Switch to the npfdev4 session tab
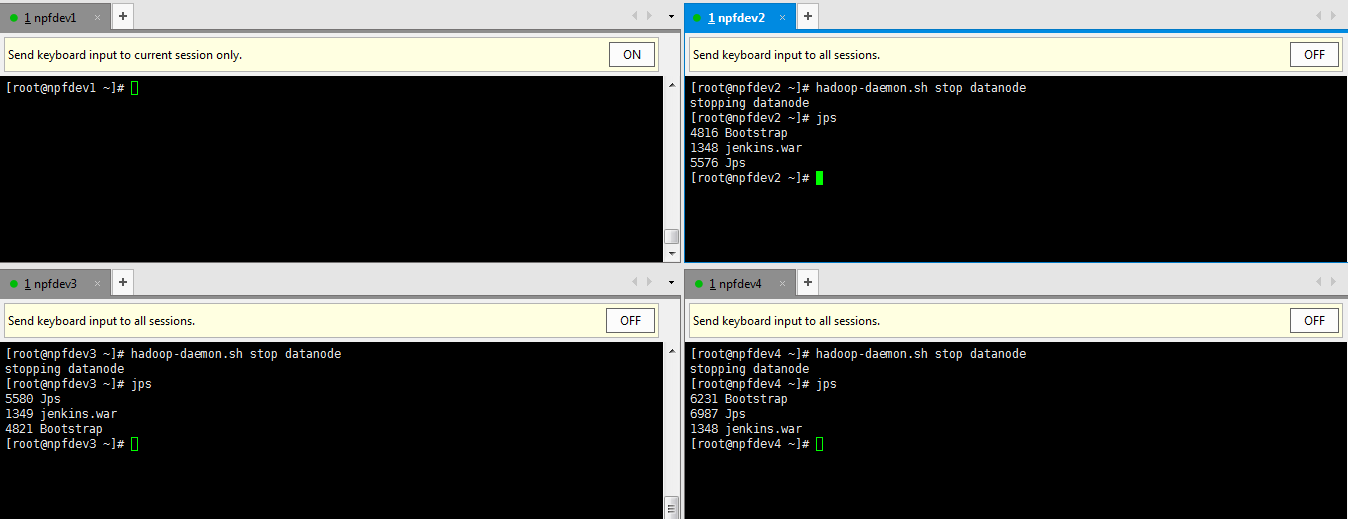This screenshot has height=519, width=1348. (x=735, y=284)
